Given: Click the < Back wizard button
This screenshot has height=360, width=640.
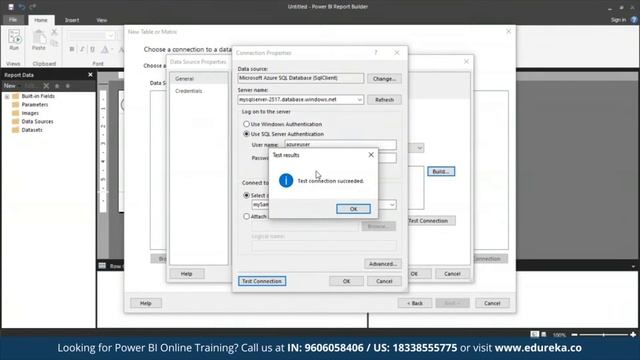Looking at the screenshot, I should click(415, 303).
